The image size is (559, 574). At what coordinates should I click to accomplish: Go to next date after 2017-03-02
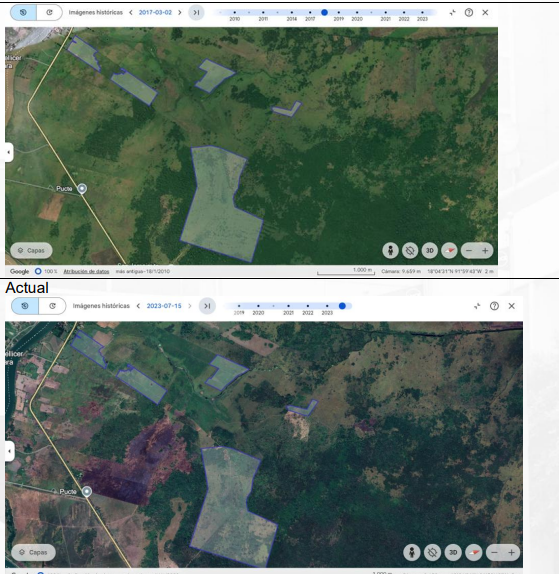tap(180, 12)
